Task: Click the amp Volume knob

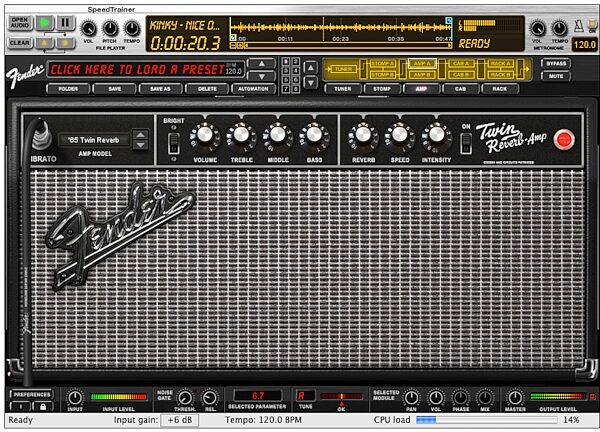Action: 205,135
